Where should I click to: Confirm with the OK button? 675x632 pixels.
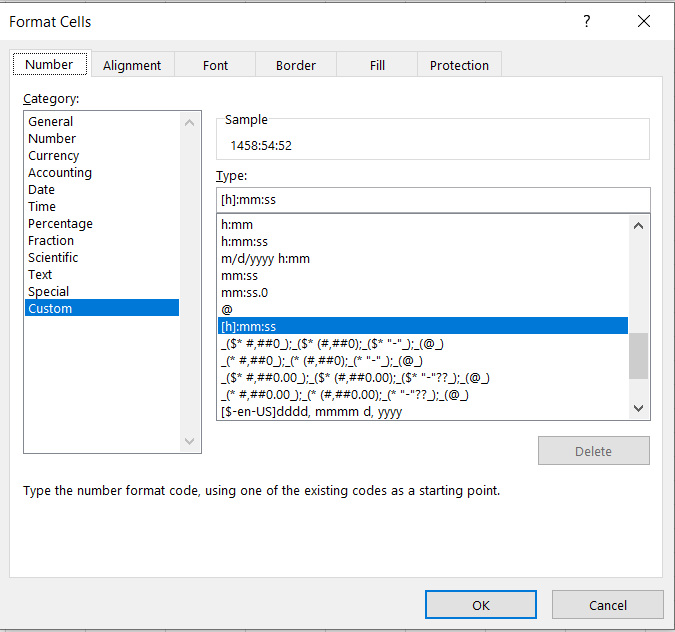coord(480,605)
